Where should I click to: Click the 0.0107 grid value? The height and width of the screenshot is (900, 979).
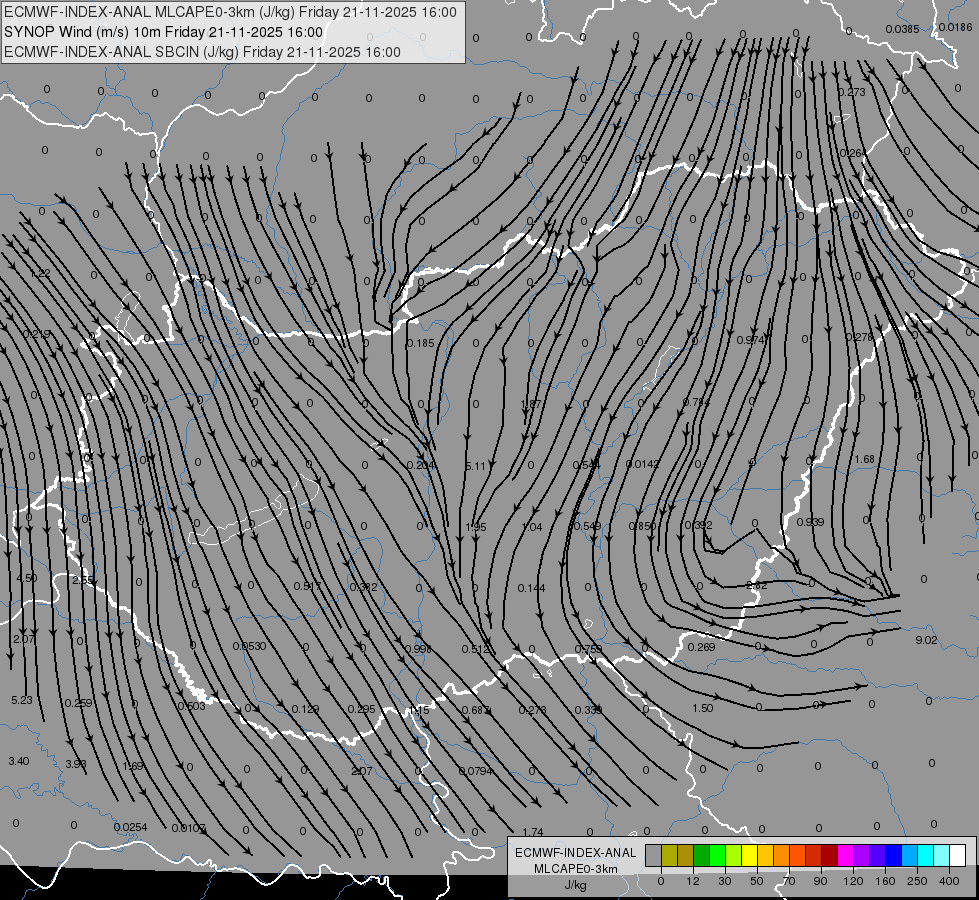point(189,828)
